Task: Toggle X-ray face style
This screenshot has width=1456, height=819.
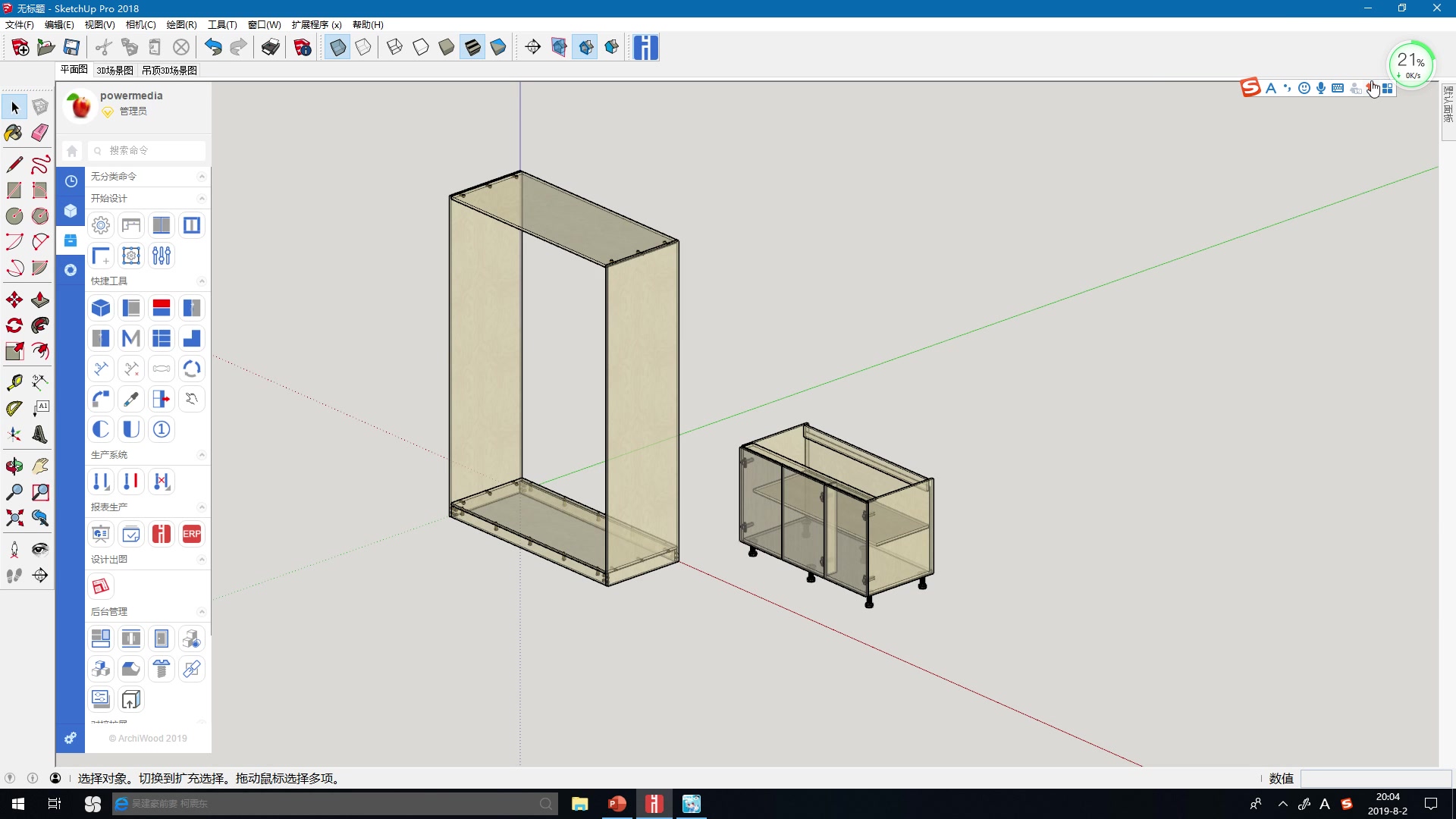Action: click(337, 48)
